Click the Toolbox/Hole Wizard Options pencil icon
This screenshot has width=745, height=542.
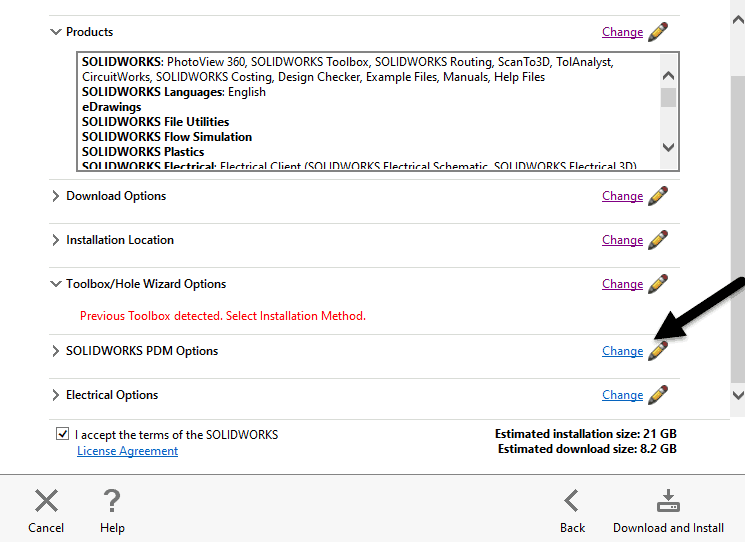658,283
